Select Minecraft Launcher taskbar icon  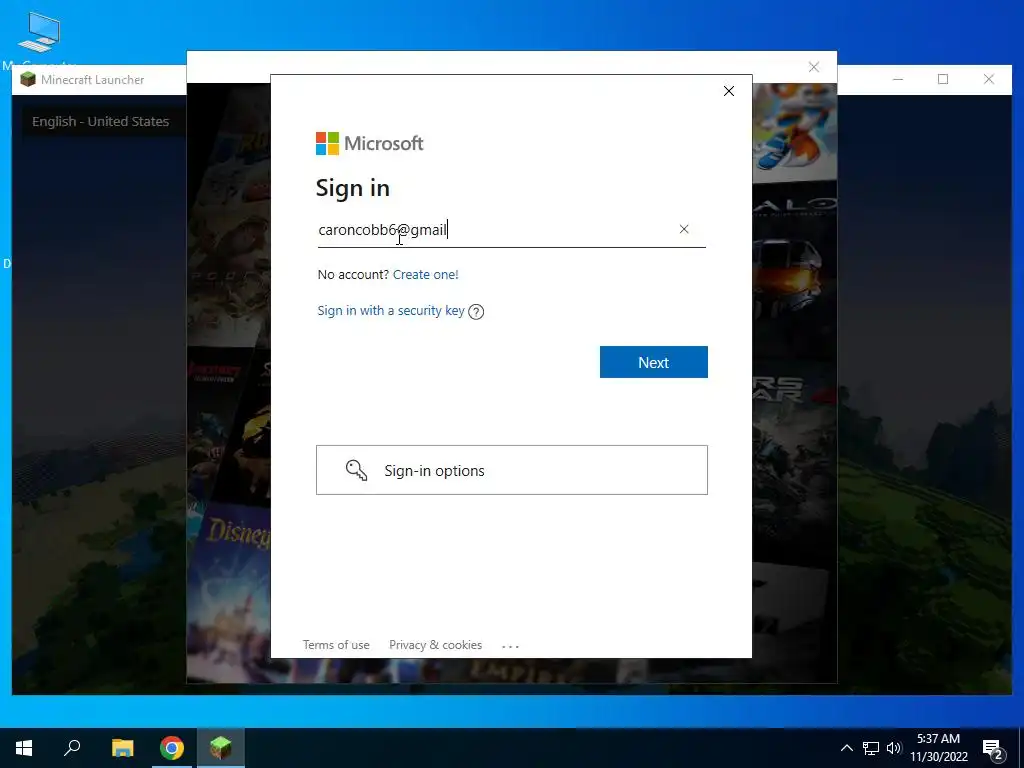[x=221, y=748]
